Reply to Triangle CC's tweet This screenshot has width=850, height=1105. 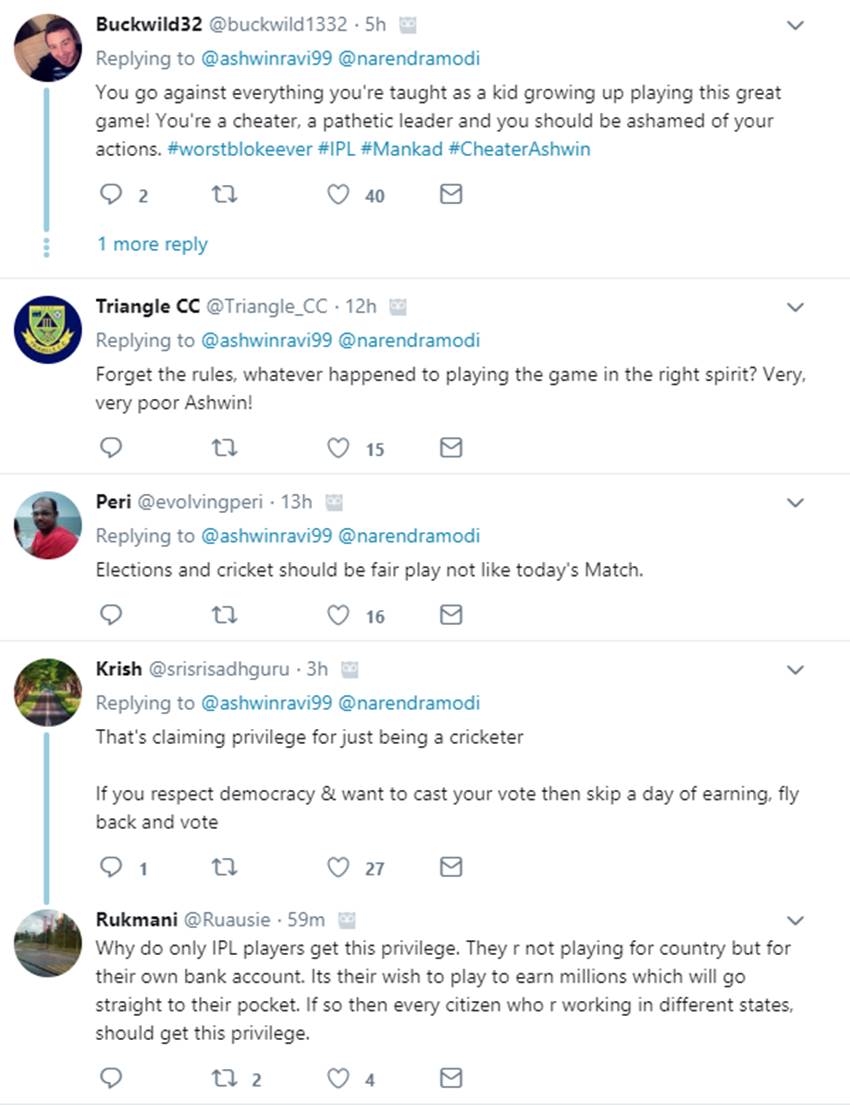pyautogui.click(x=111, y=447)
